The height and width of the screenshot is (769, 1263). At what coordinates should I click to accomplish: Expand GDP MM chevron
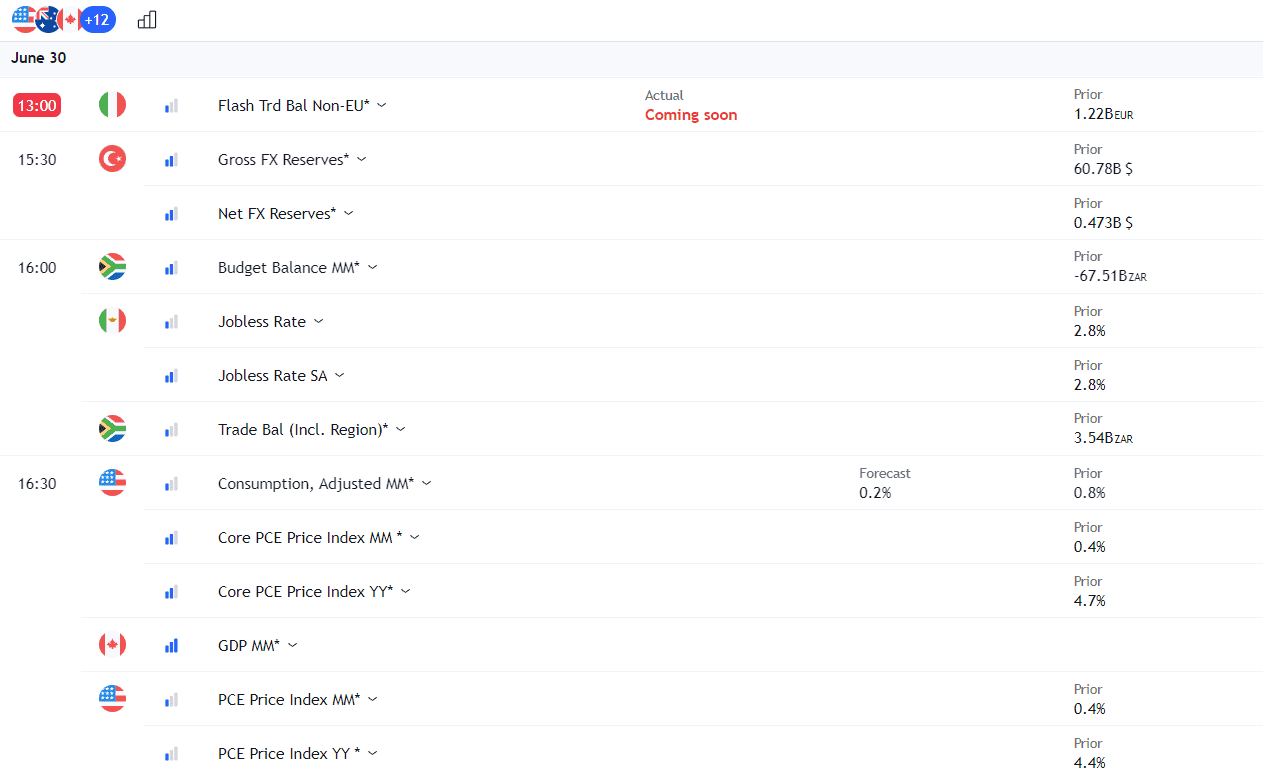pos(292,645)
